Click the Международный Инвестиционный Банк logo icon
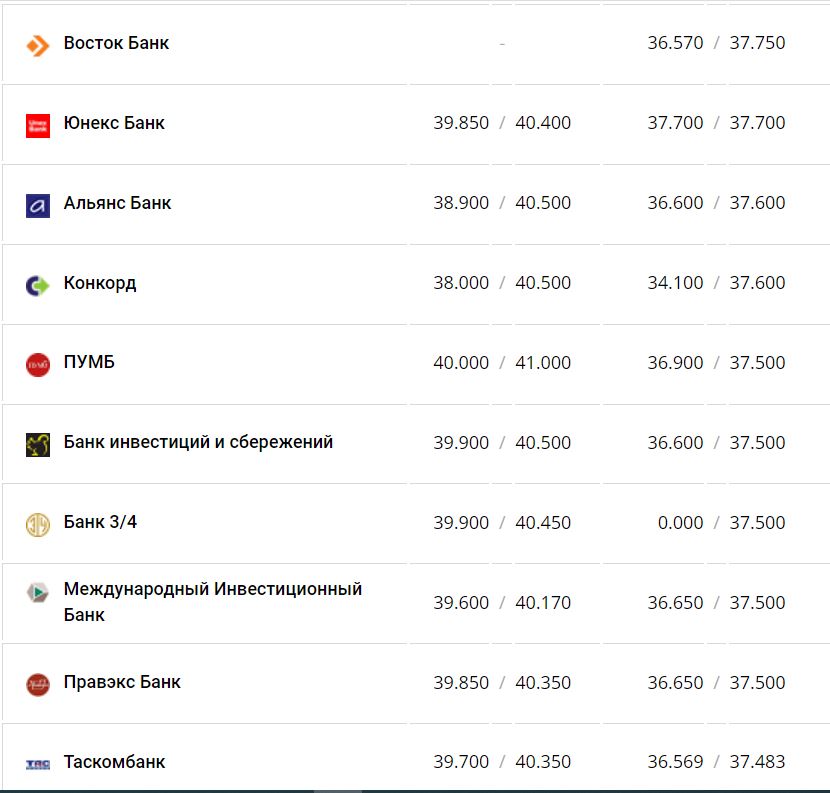 pos(37,592)
